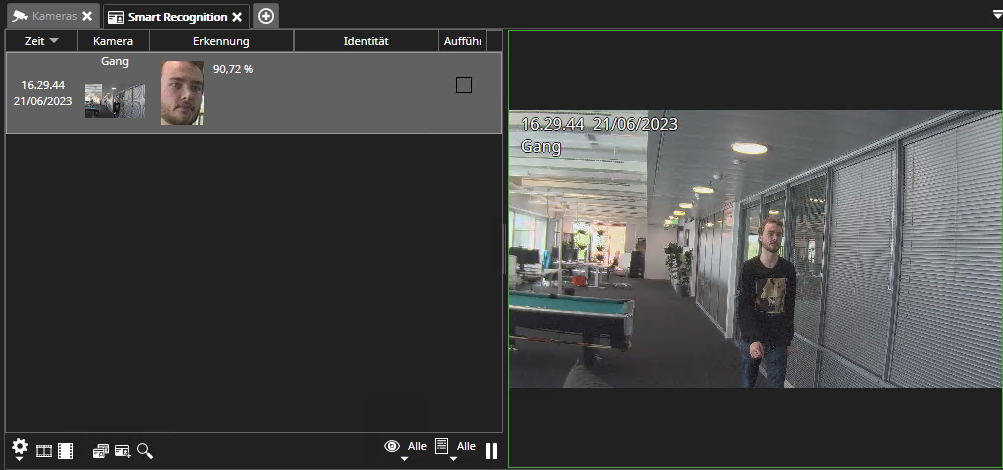Screen dimensions: 1003x470
Task: Click the add identity card icon
Action: [123, 451]
